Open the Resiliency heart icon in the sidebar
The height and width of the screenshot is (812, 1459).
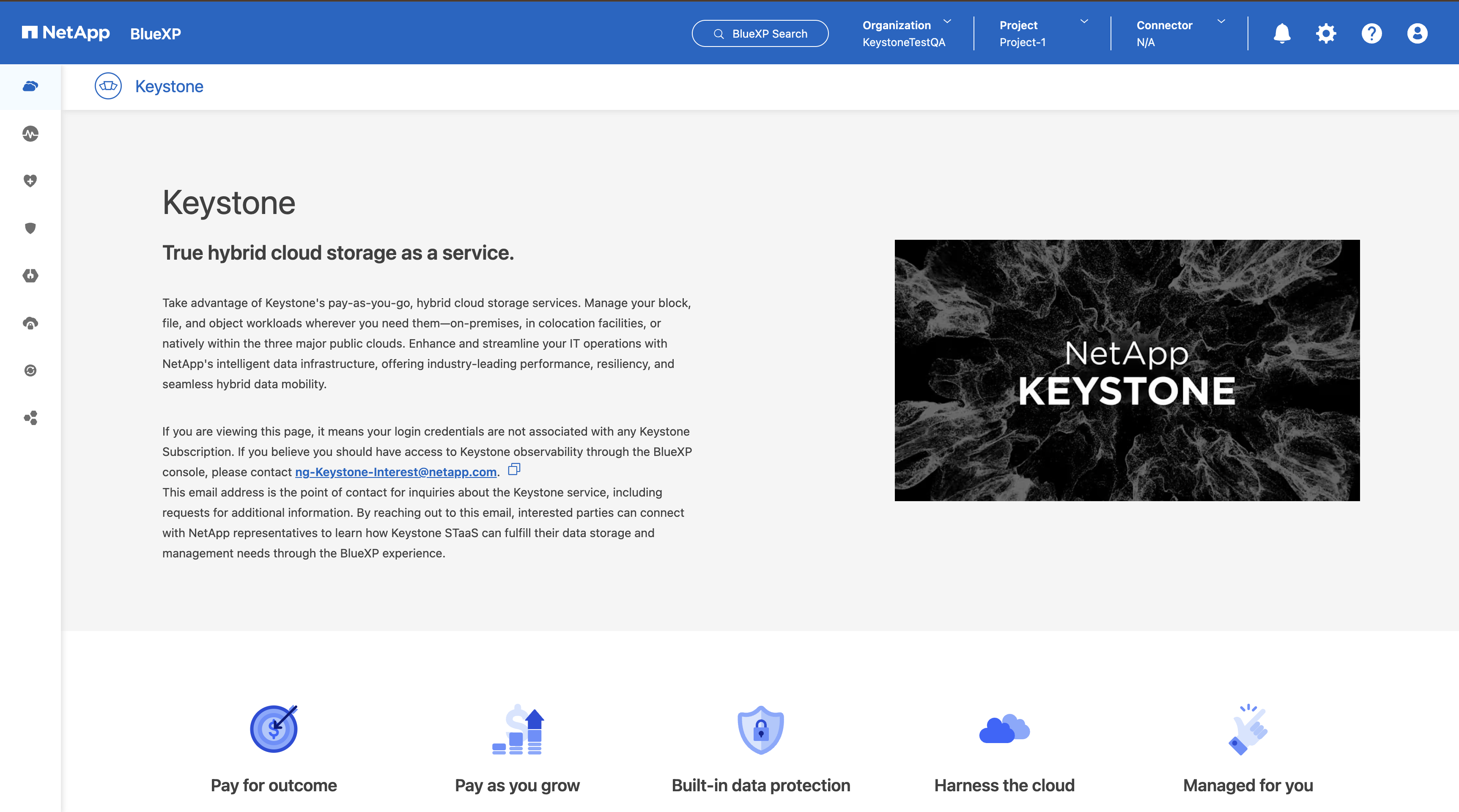point(30,181)
